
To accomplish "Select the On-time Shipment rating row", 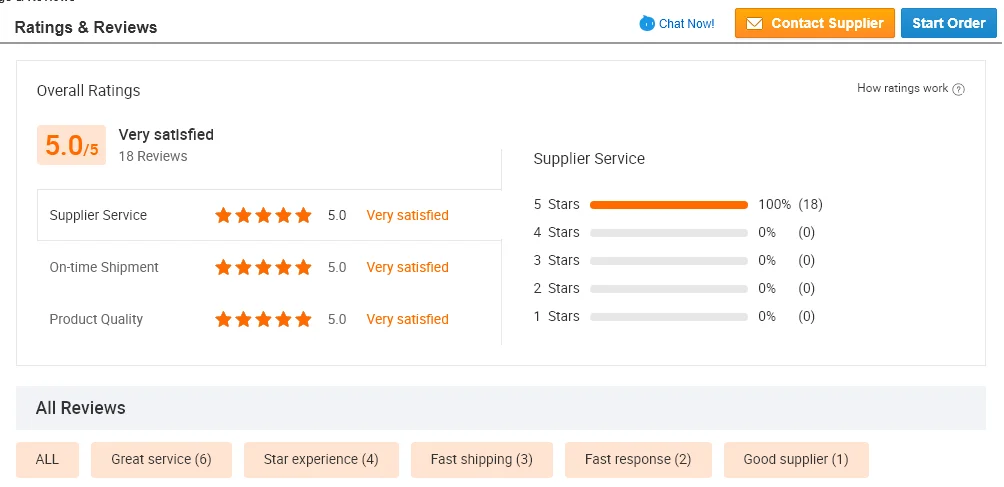I will coord(104,267).
